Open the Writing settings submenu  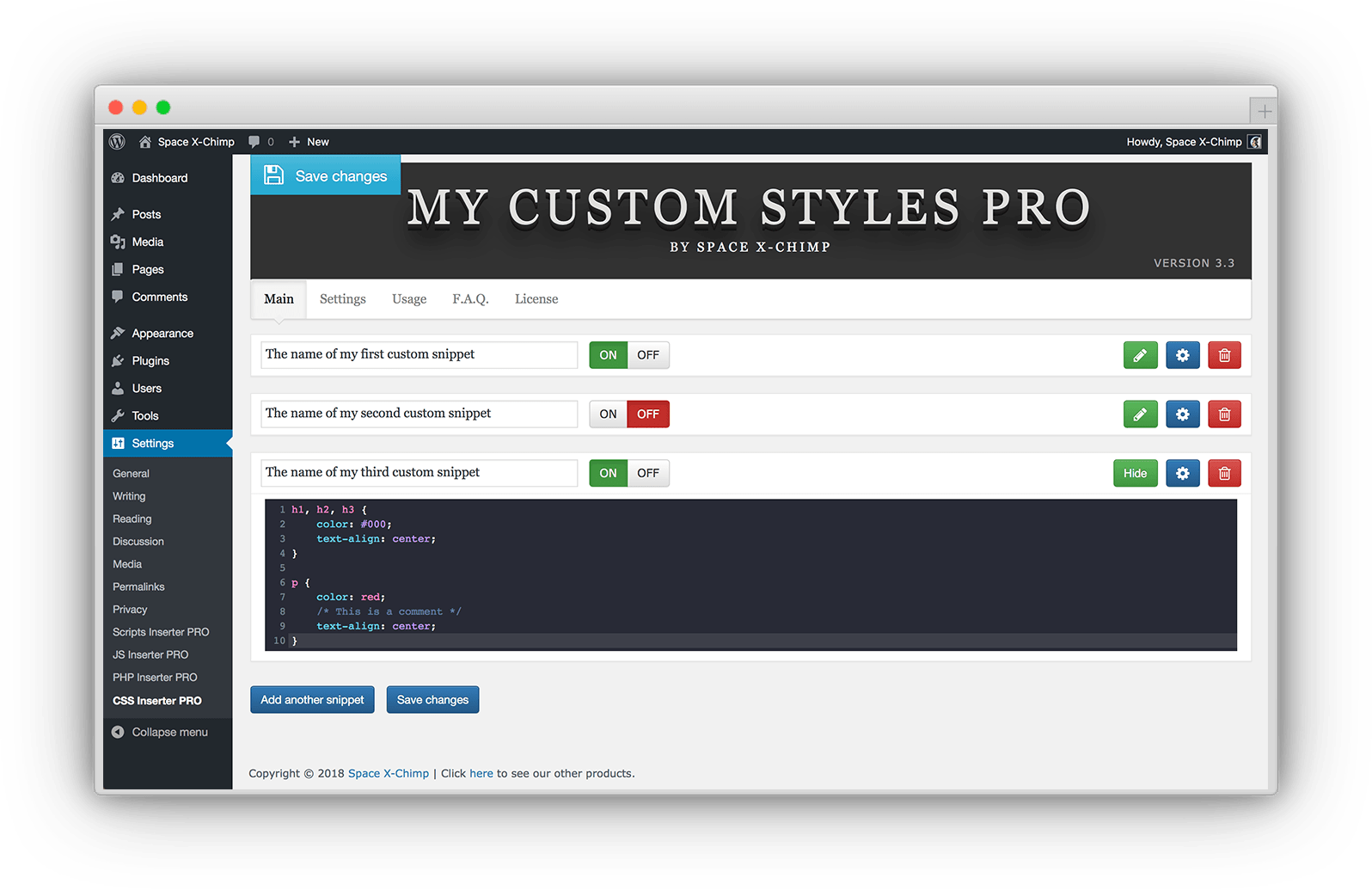(x=129, y=496)
